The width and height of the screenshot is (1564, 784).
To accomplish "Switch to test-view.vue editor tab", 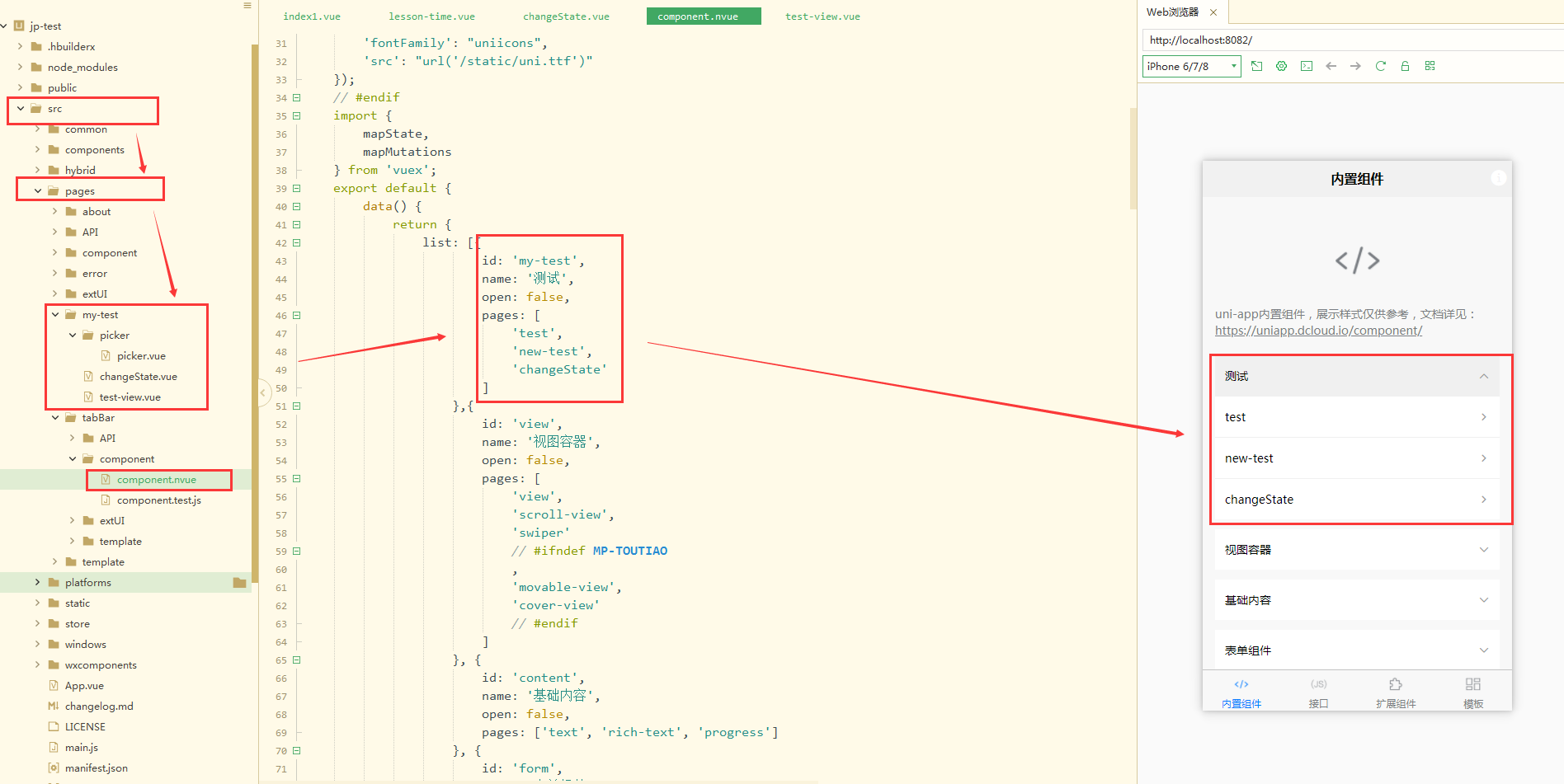I will (822, 16).
